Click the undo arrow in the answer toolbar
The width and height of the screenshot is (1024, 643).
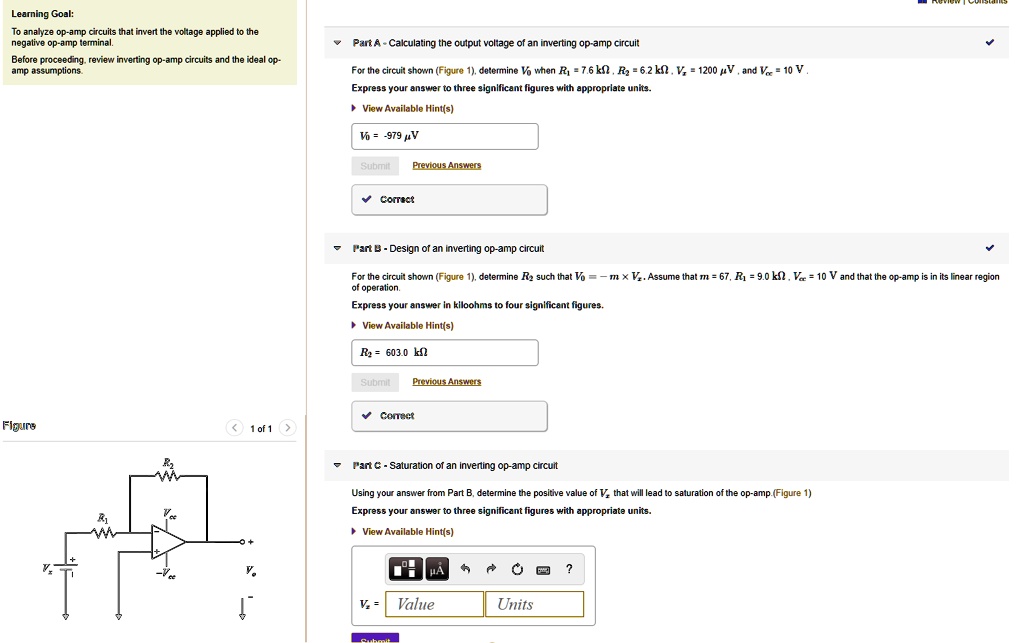[466, 568]
